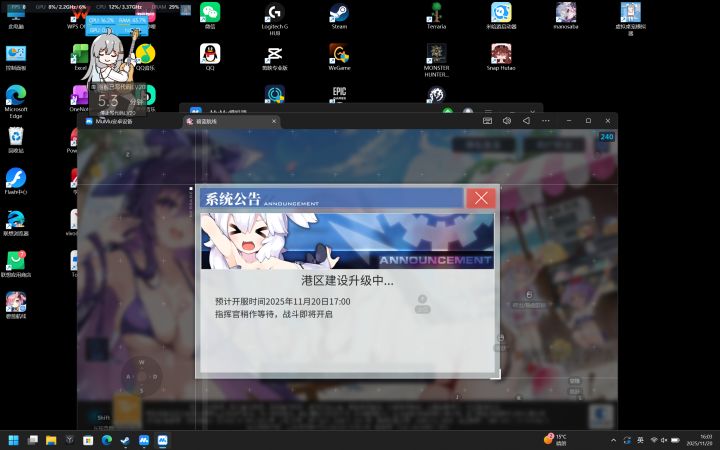The height and width of the screenshot is (450, 720).
Task: Open the manosaba desktop shortcut
Action: click(x=566, y=16)
